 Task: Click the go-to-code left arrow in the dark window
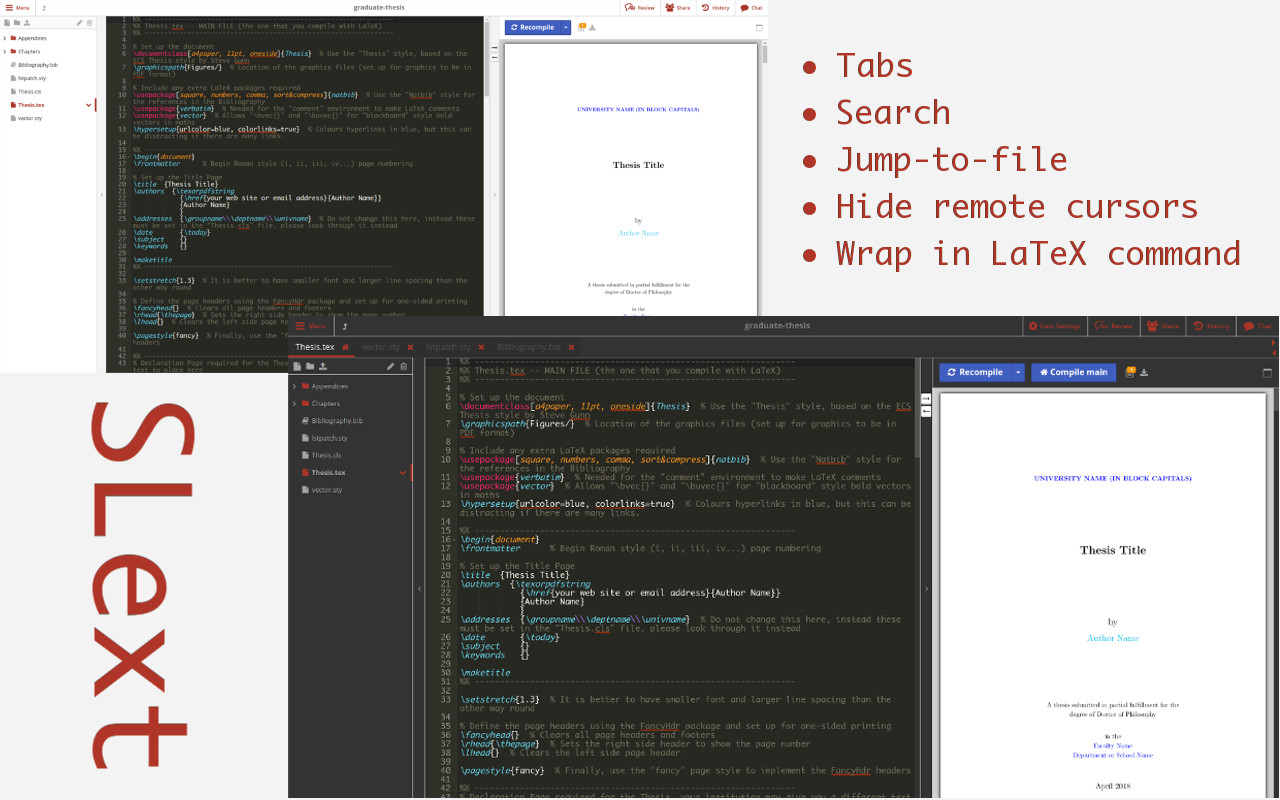(x=925, y=411)
